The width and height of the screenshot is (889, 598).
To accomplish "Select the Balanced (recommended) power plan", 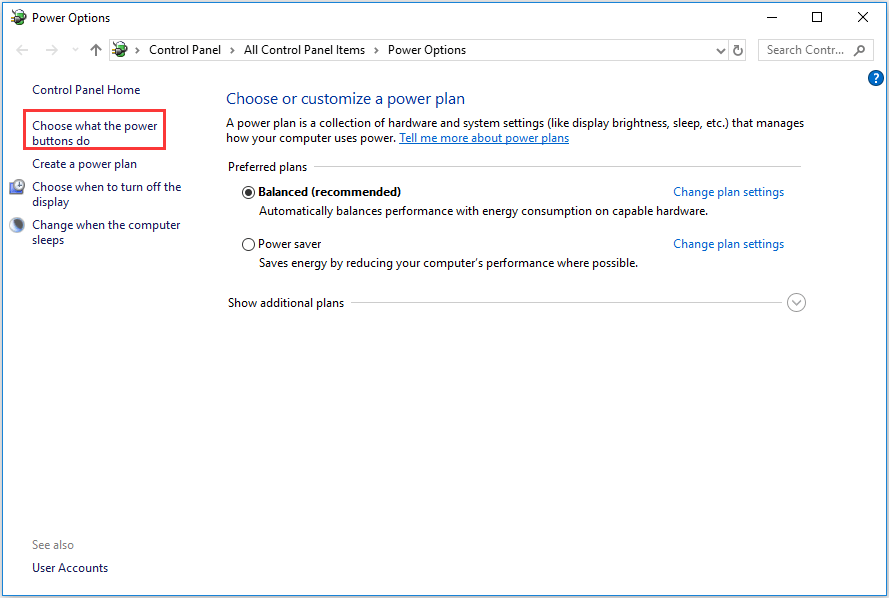I will tap(248, 192).
